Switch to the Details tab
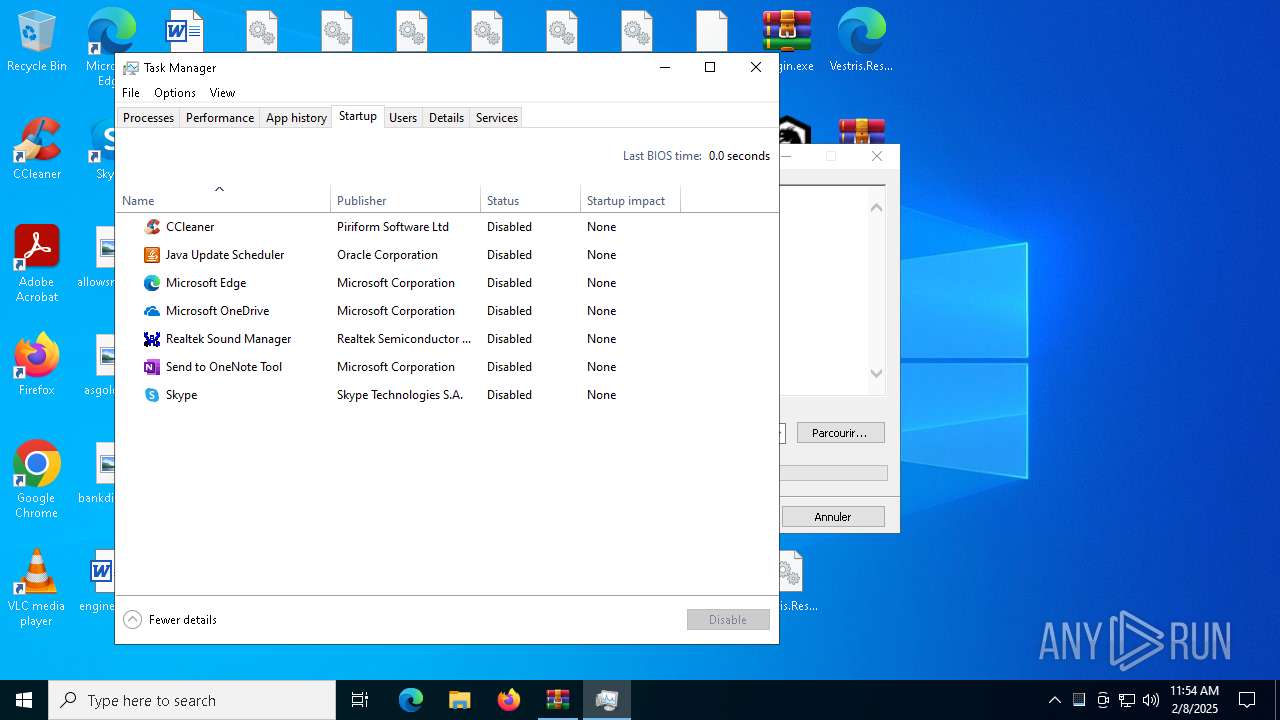The width and height of the screenshot is (1280, 720). point(446,118)
